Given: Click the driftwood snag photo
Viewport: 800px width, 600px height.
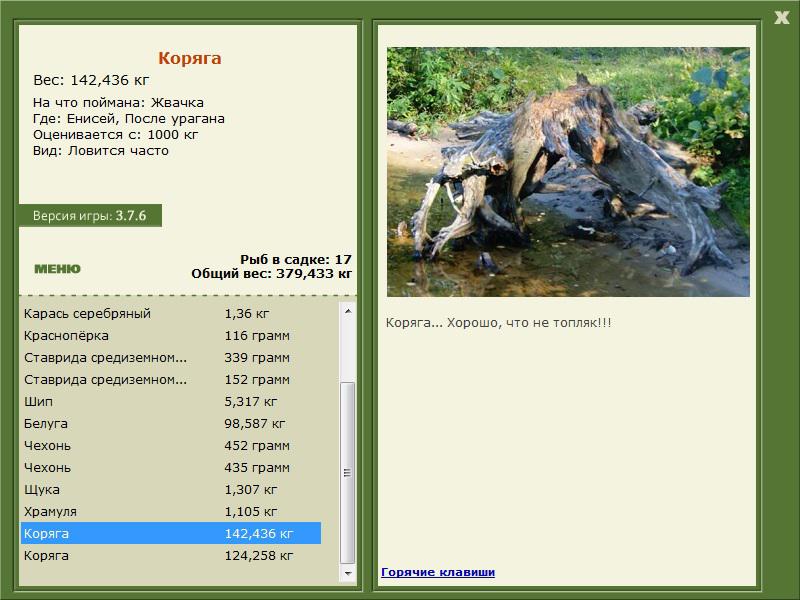Looking at the screenshot, I should click(x=568, y=172).
